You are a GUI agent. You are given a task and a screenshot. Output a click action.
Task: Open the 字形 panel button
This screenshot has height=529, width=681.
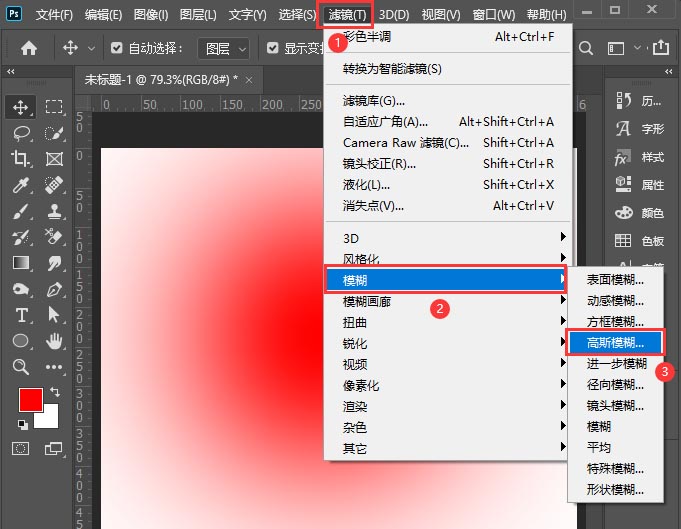pyautogui.click(x=639, y=129)
